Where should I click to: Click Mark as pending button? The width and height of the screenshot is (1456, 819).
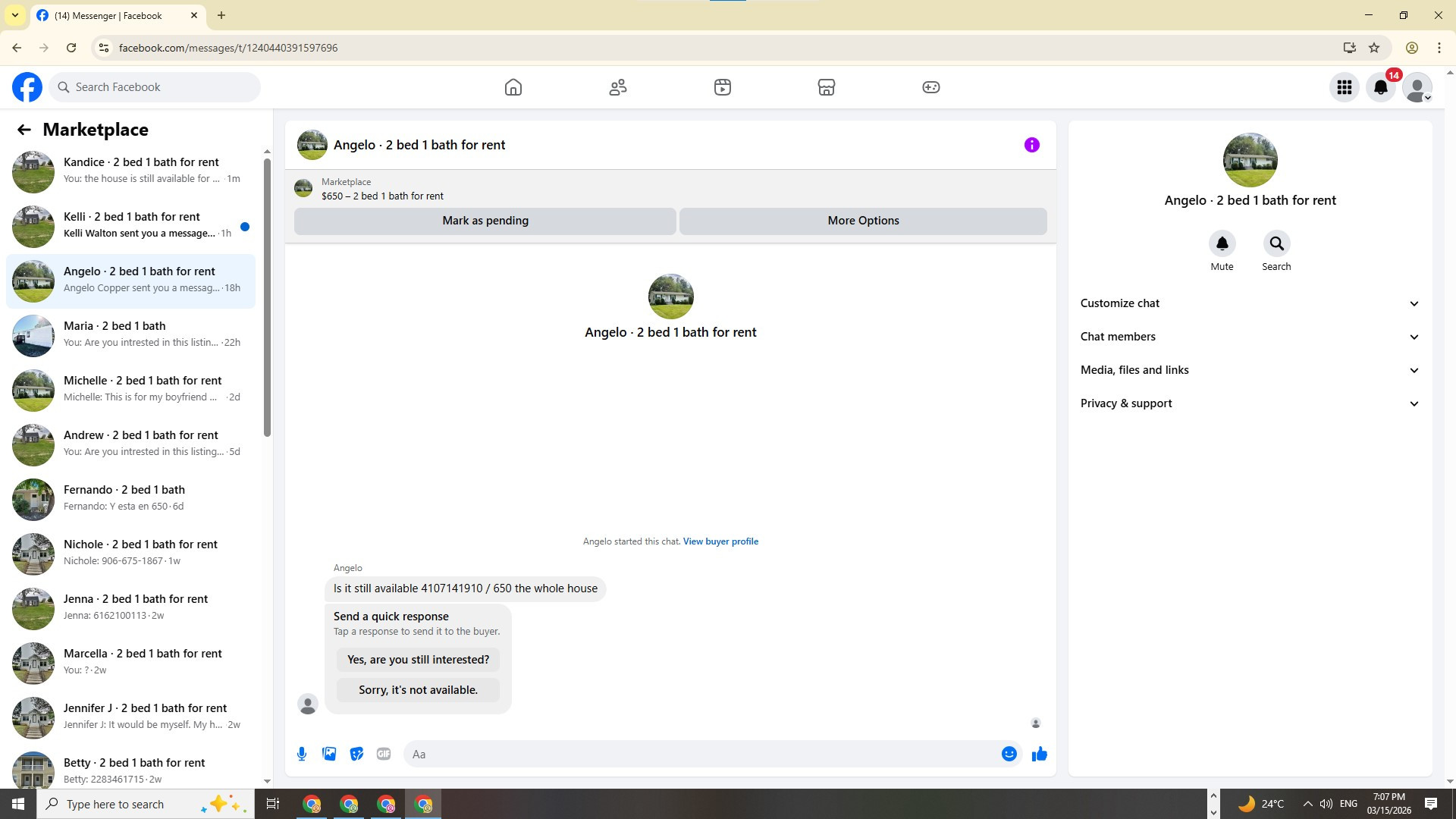485,221
